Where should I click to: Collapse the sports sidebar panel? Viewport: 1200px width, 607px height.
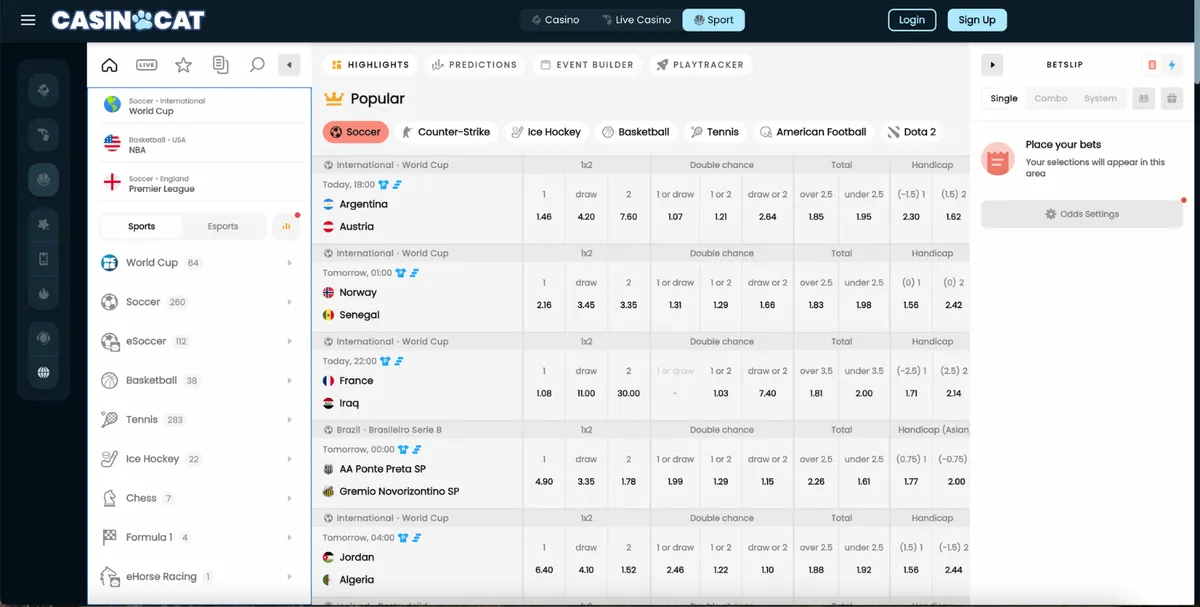click(x=289, y=65)
